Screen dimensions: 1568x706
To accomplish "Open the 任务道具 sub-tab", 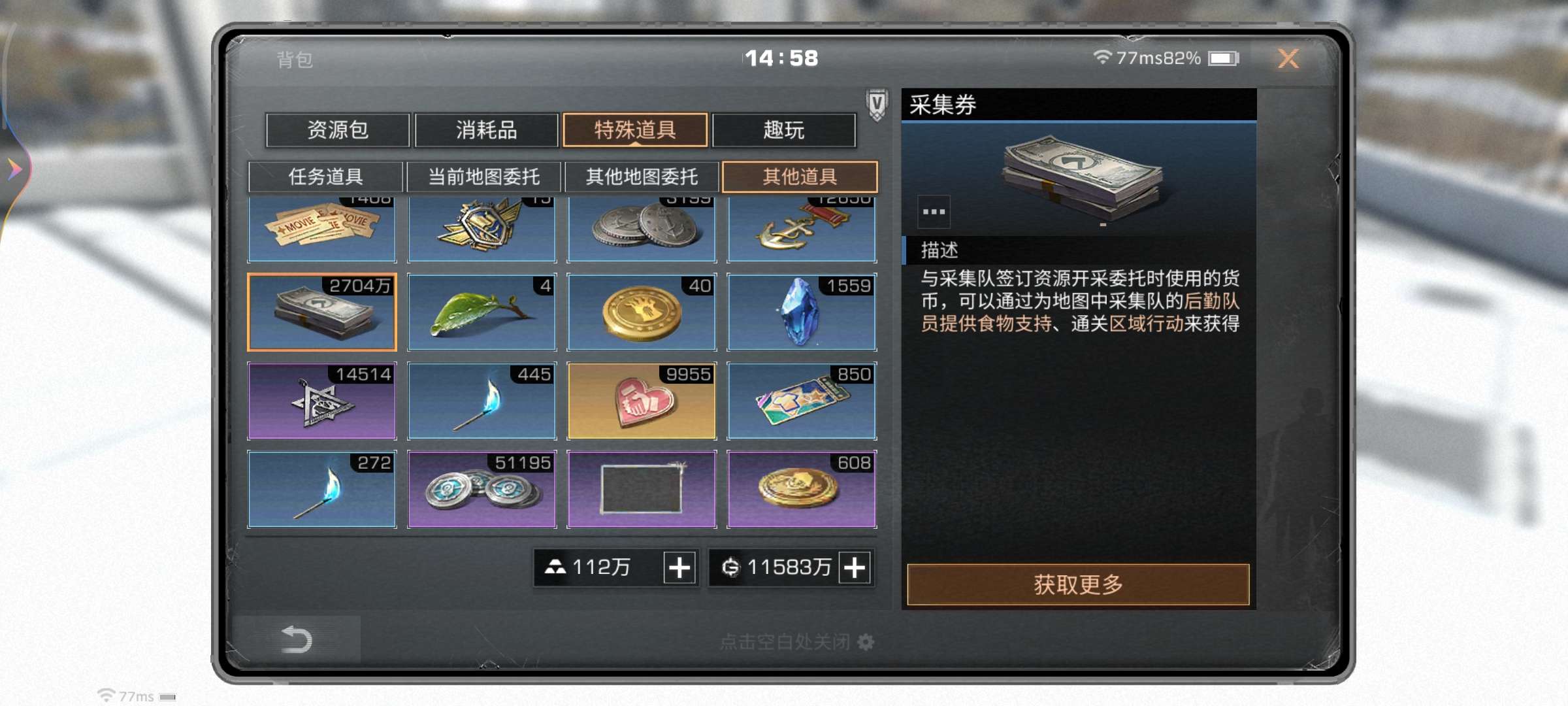I will click(325, 176).
